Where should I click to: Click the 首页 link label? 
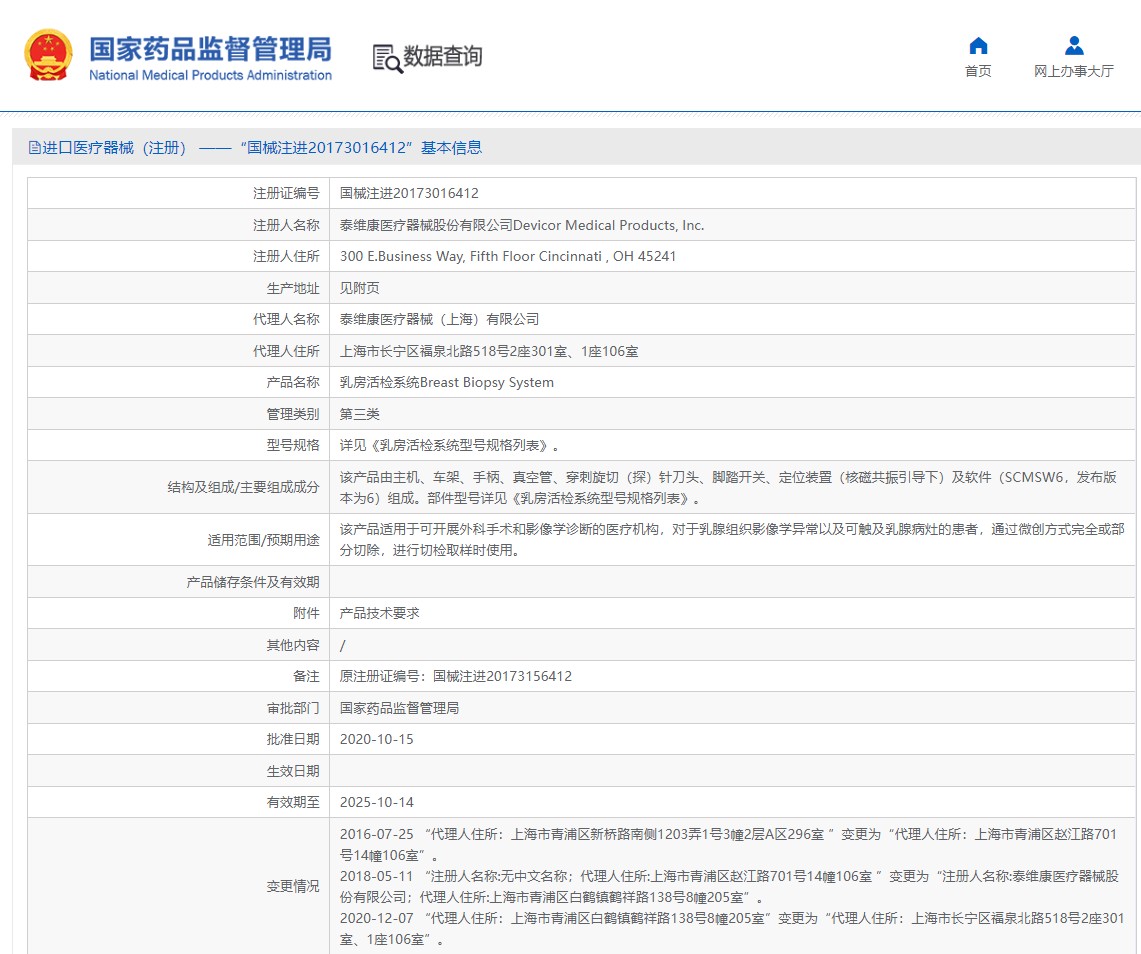(x=978, y=71)
